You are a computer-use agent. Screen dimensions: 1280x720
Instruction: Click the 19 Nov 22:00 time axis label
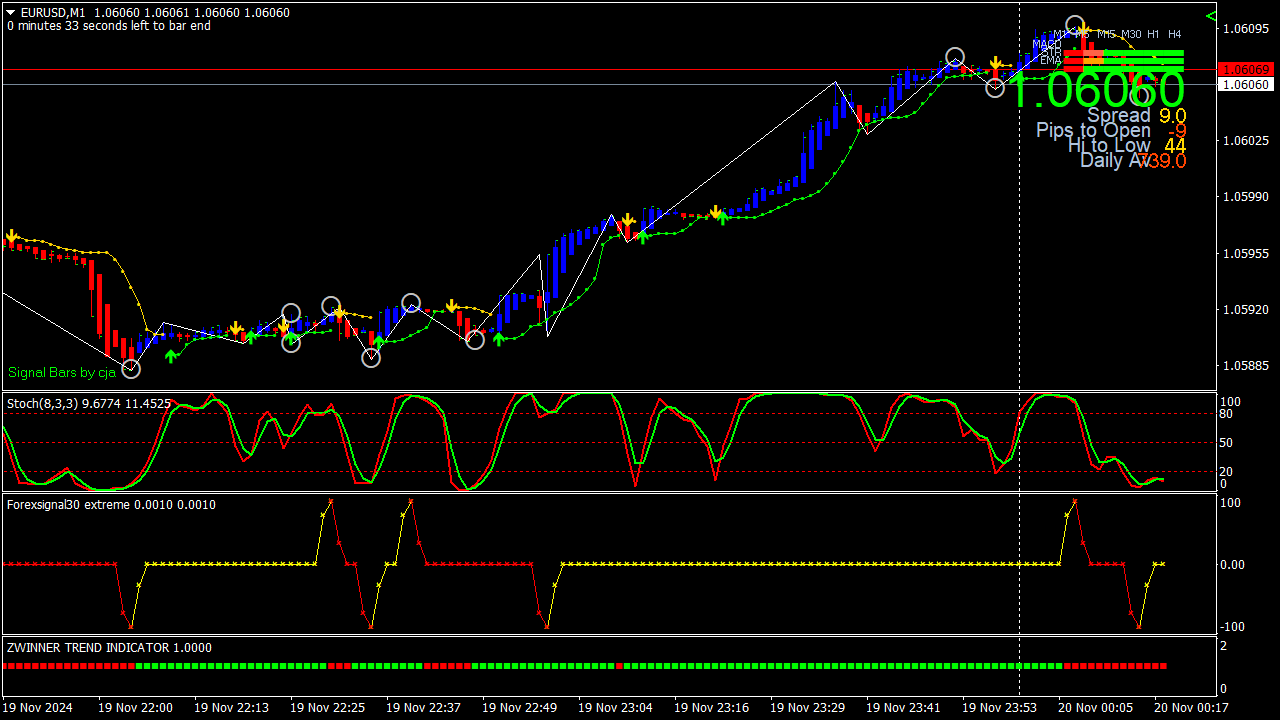[x=135, y=708]
